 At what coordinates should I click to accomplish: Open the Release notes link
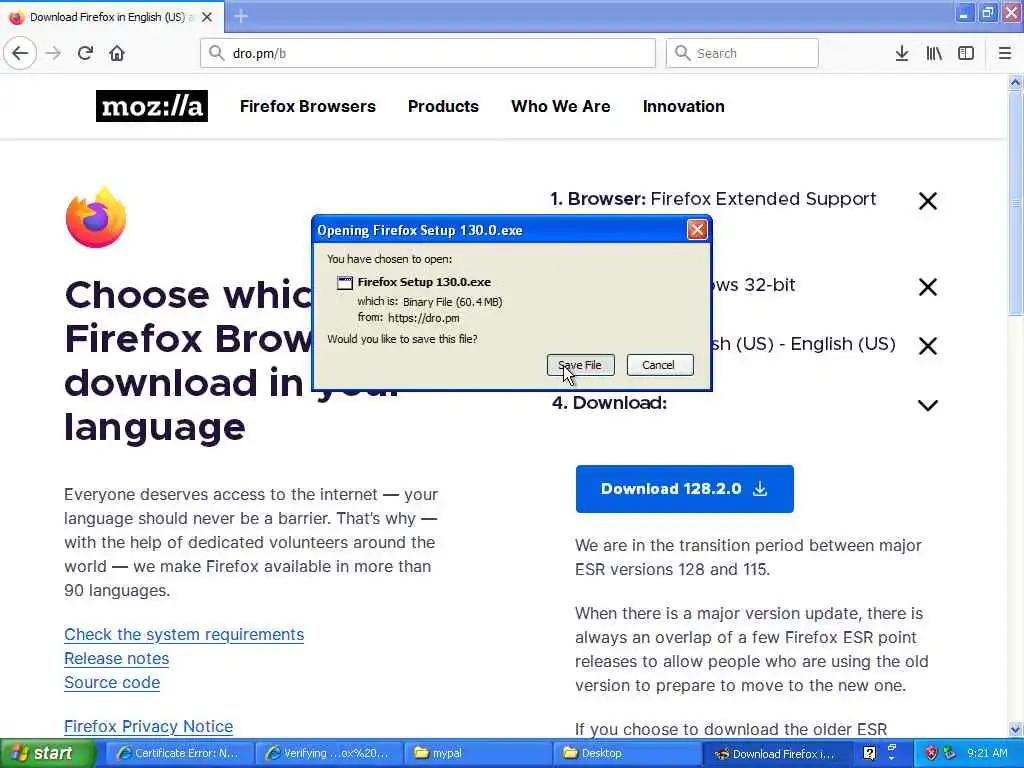117,658
